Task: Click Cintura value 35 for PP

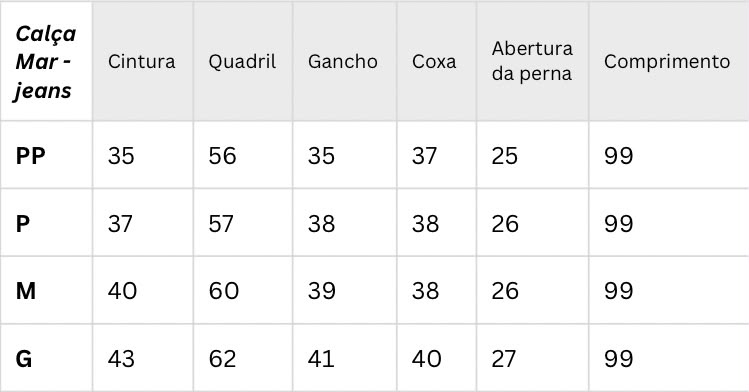Action: coord(121,156)
